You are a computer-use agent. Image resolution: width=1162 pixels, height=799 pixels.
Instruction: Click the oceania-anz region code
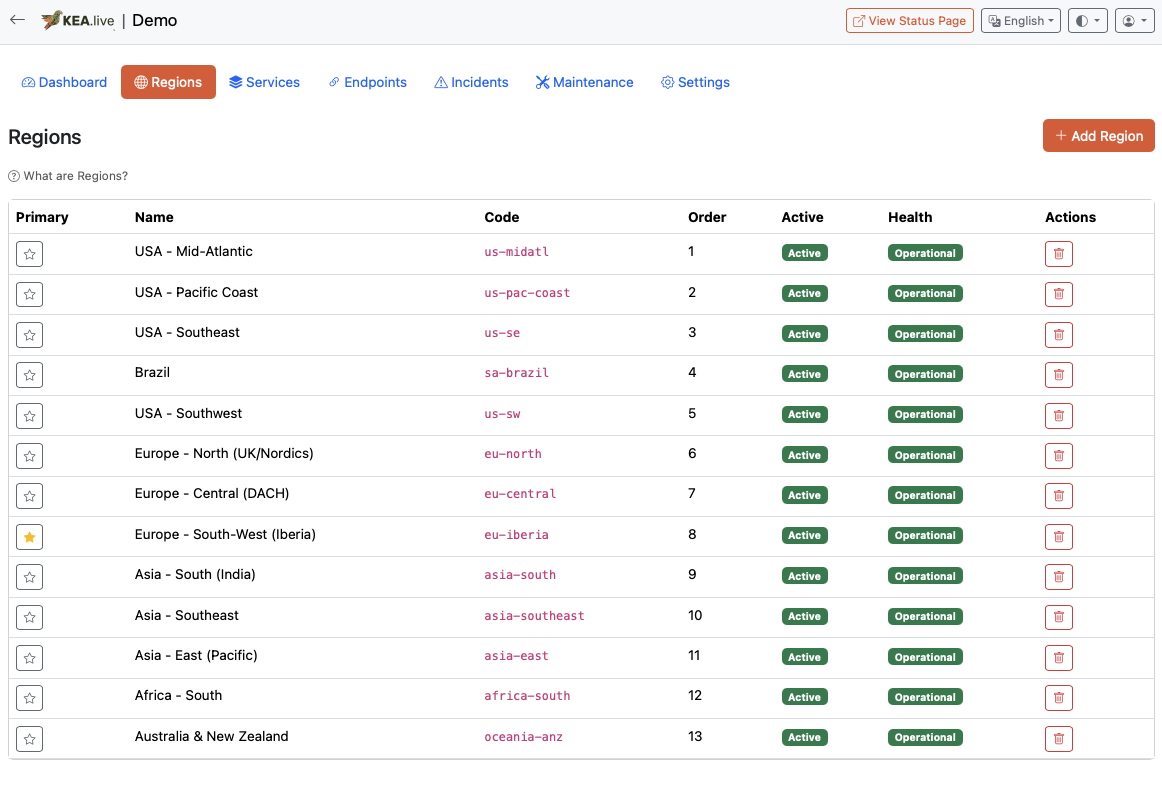point(523,737)
